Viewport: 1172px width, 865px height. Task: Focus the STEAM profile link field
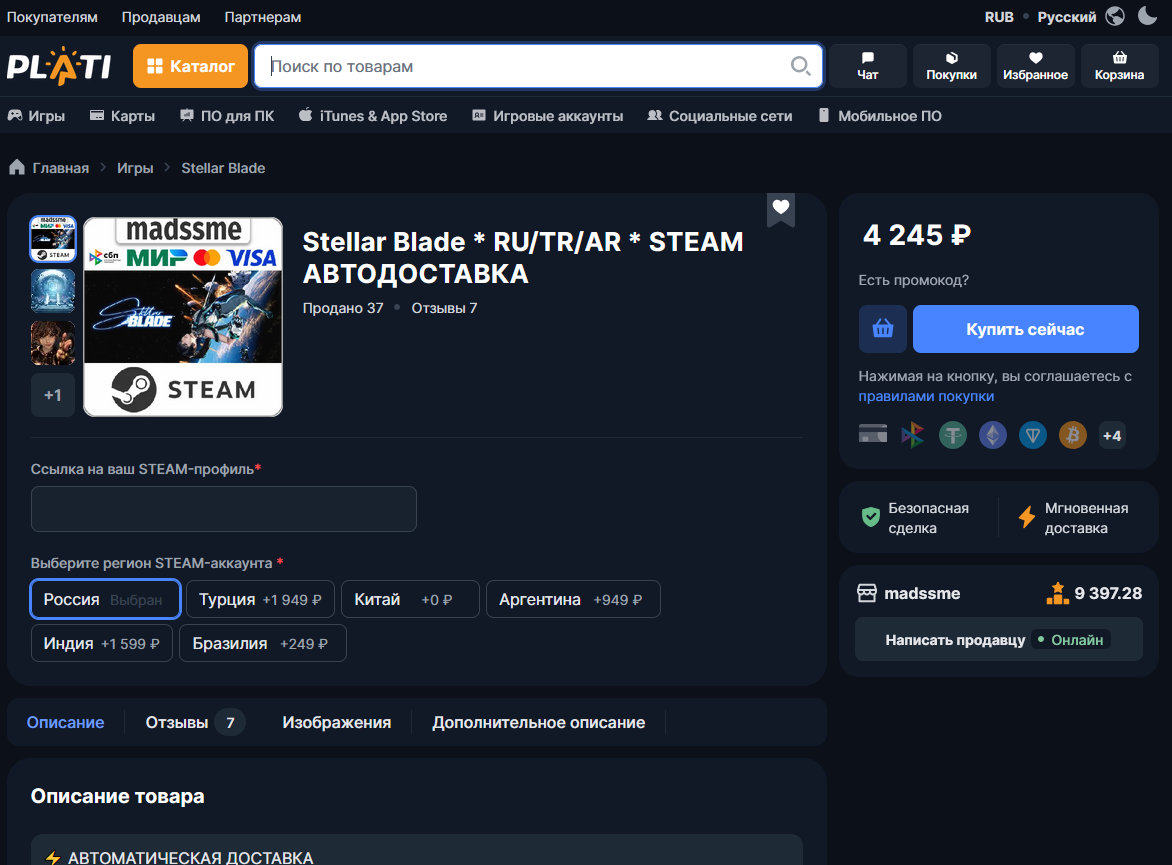pos(223,509)
